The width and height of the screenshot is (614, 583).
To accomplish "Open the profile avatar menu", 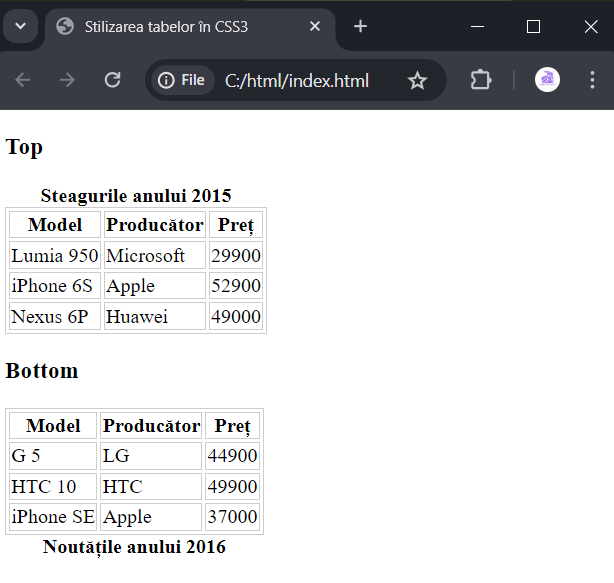I will coord(547,80).
